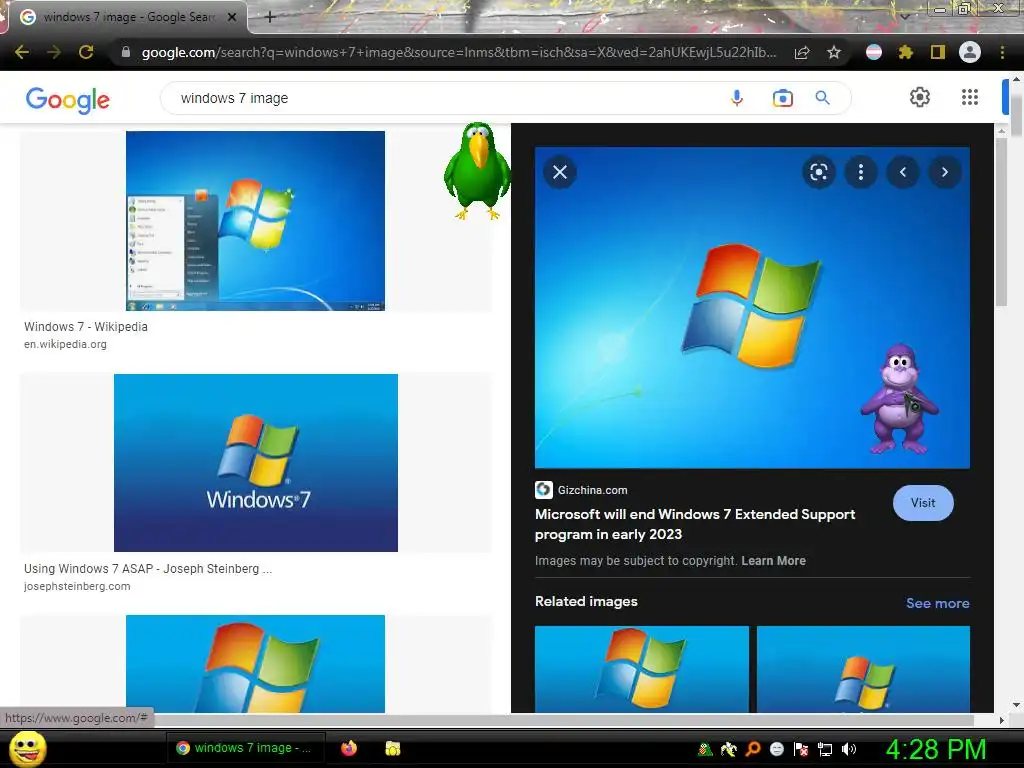Viewport: 1024px width, 768px height.
Task: Select Chrome 'windows 7 image' taskbar button
Action: [x=244, y=748]
